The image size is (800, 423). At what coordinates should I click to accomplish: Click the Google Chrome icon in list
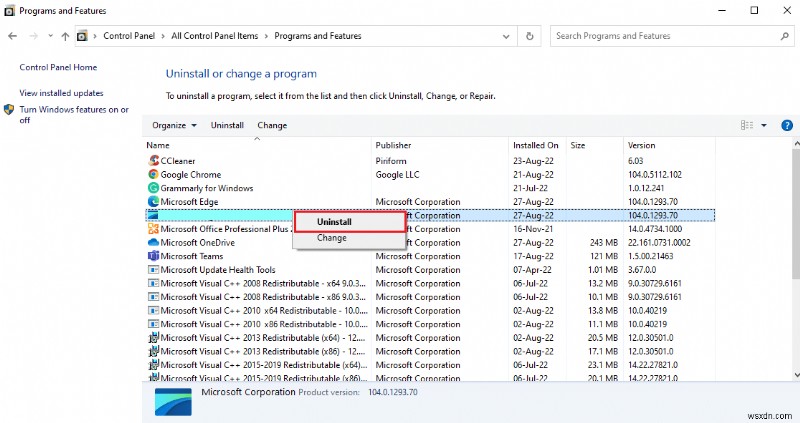coord(153,175)
